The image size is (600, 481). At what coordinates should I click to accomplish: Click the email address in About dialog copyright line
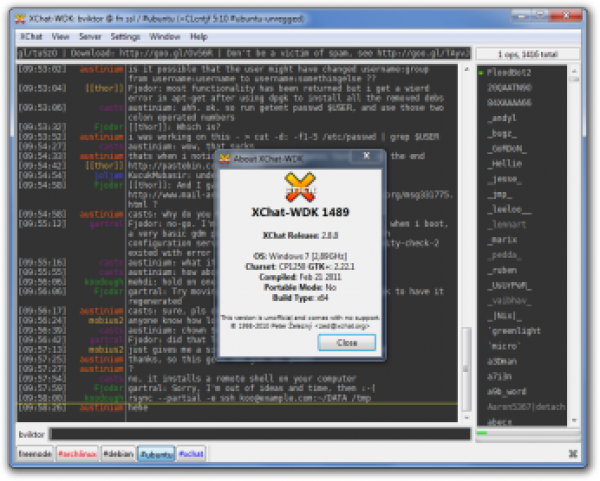[x=342, y=326]
